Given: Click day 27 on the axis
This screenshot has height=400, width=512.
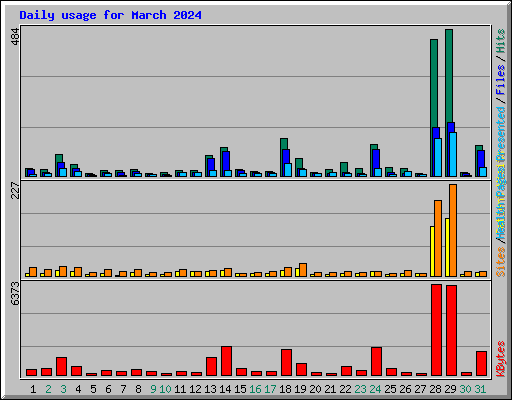Looking at the screenshot, I should [x=420, y=389].
